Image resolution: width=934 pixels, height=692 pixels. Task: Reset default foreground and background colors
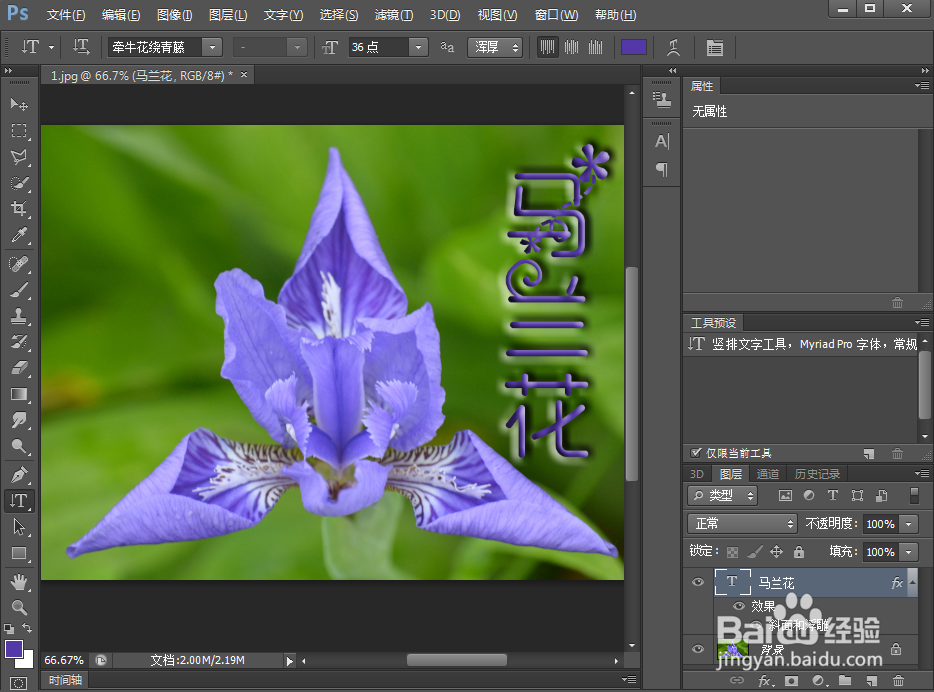[9, 628]
